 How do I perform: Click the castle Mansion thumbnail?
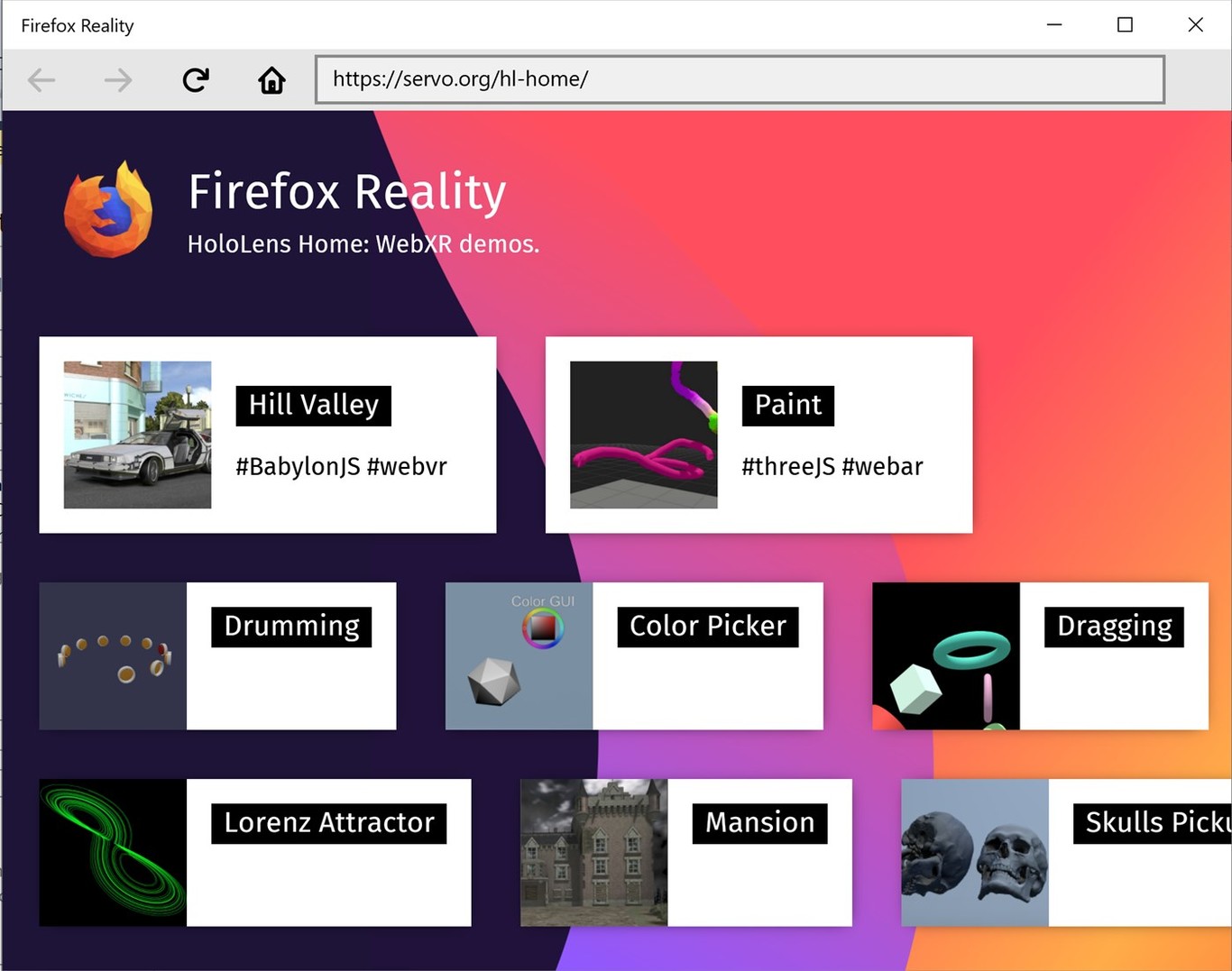point(593,852)
